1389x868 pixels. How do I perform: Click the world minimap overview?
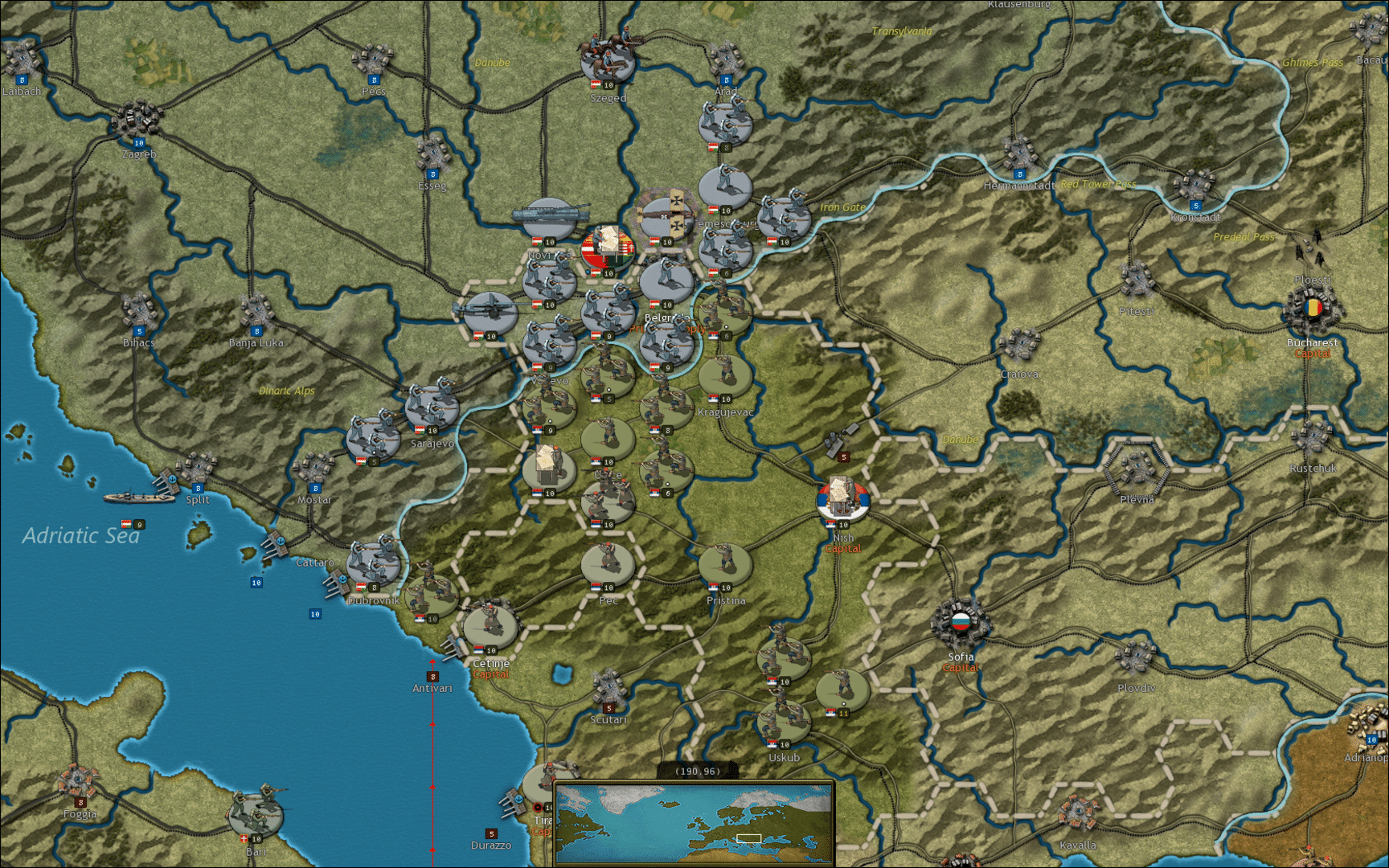pyautogui.click(x=694, y=823)
